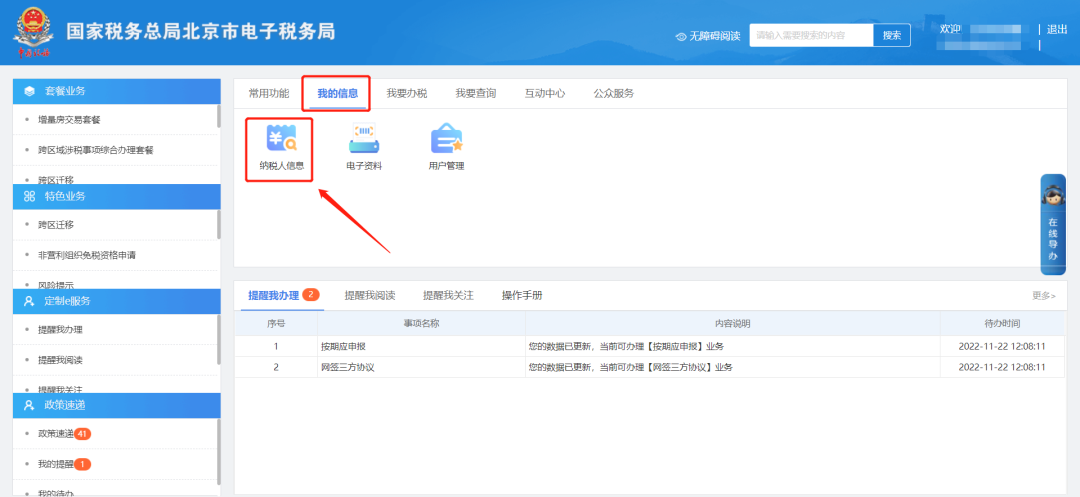The width and height of the screenshot is (1080, 497).
Task: Click the 定制e服务 person icon
Action: tap(29, 301)
